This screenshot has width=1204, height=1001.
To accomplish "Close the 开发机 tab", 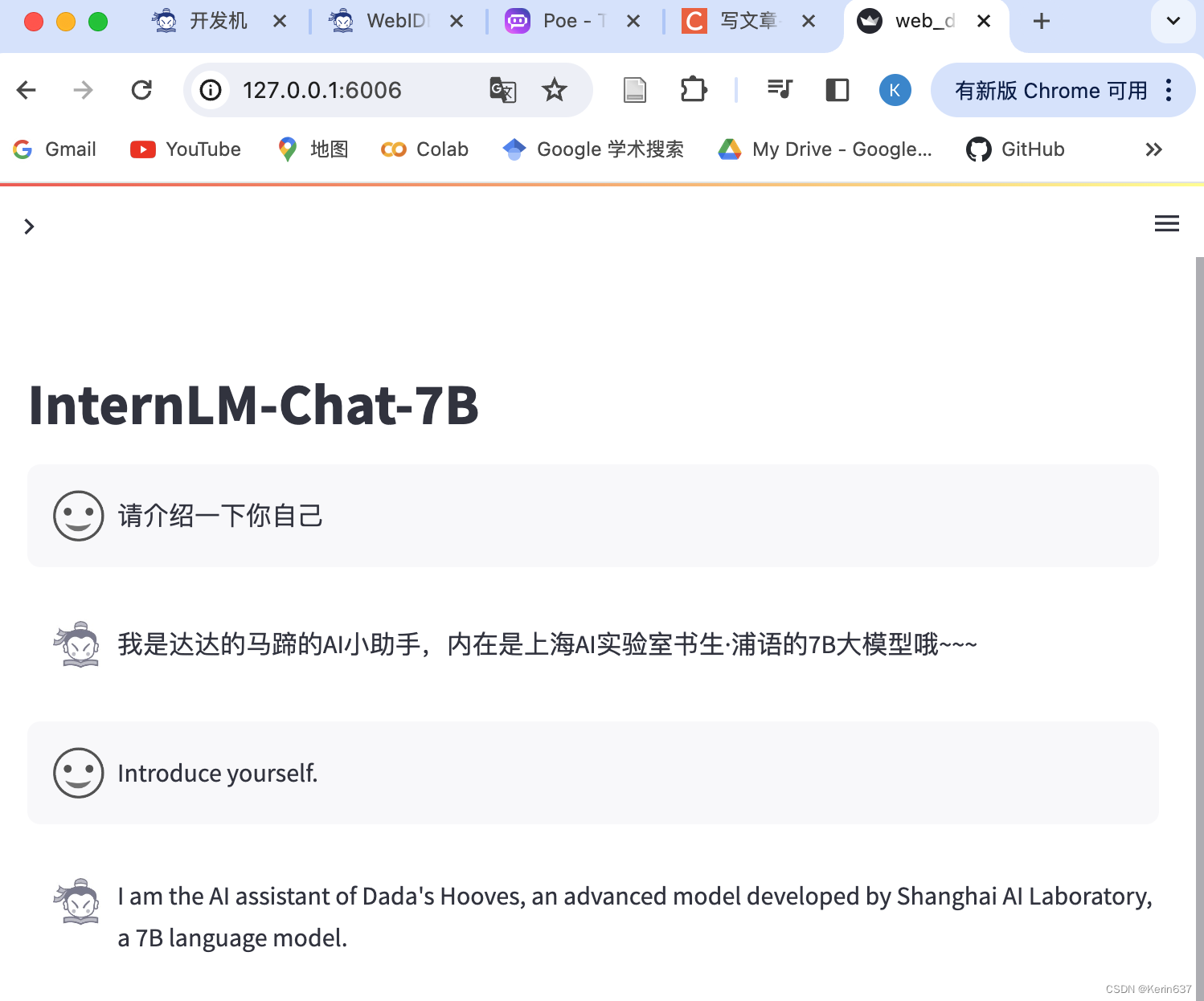I will click(280, 21).
